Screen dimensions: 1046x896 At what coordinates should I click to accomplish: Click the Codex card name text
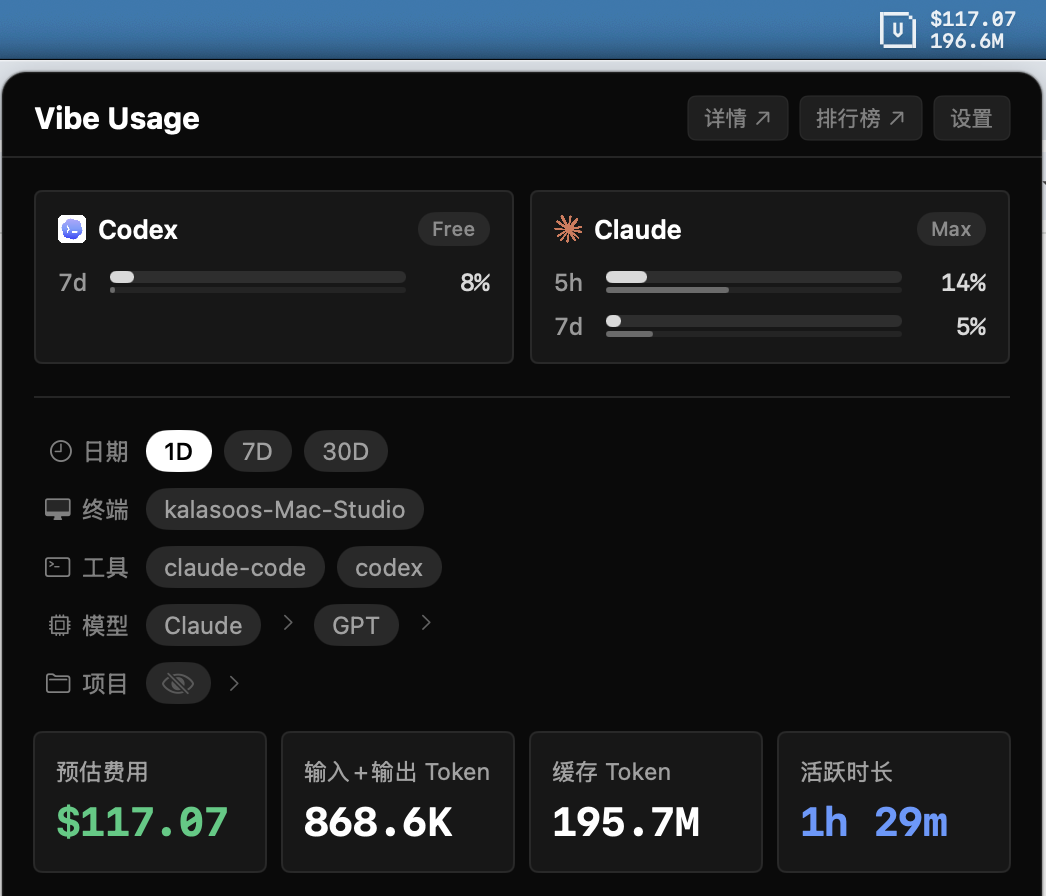coord(138,230)
